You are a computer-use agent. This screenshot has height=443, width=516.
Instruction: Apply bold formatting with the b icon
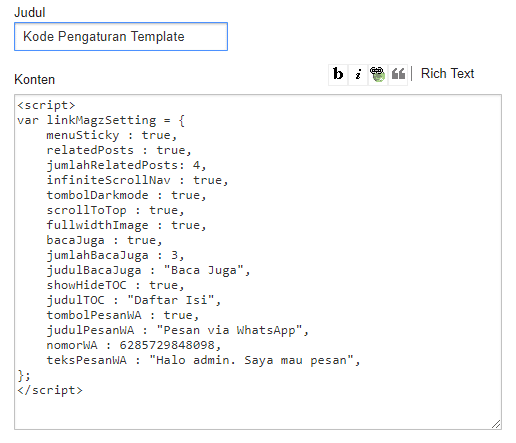[x=338, y=74]
